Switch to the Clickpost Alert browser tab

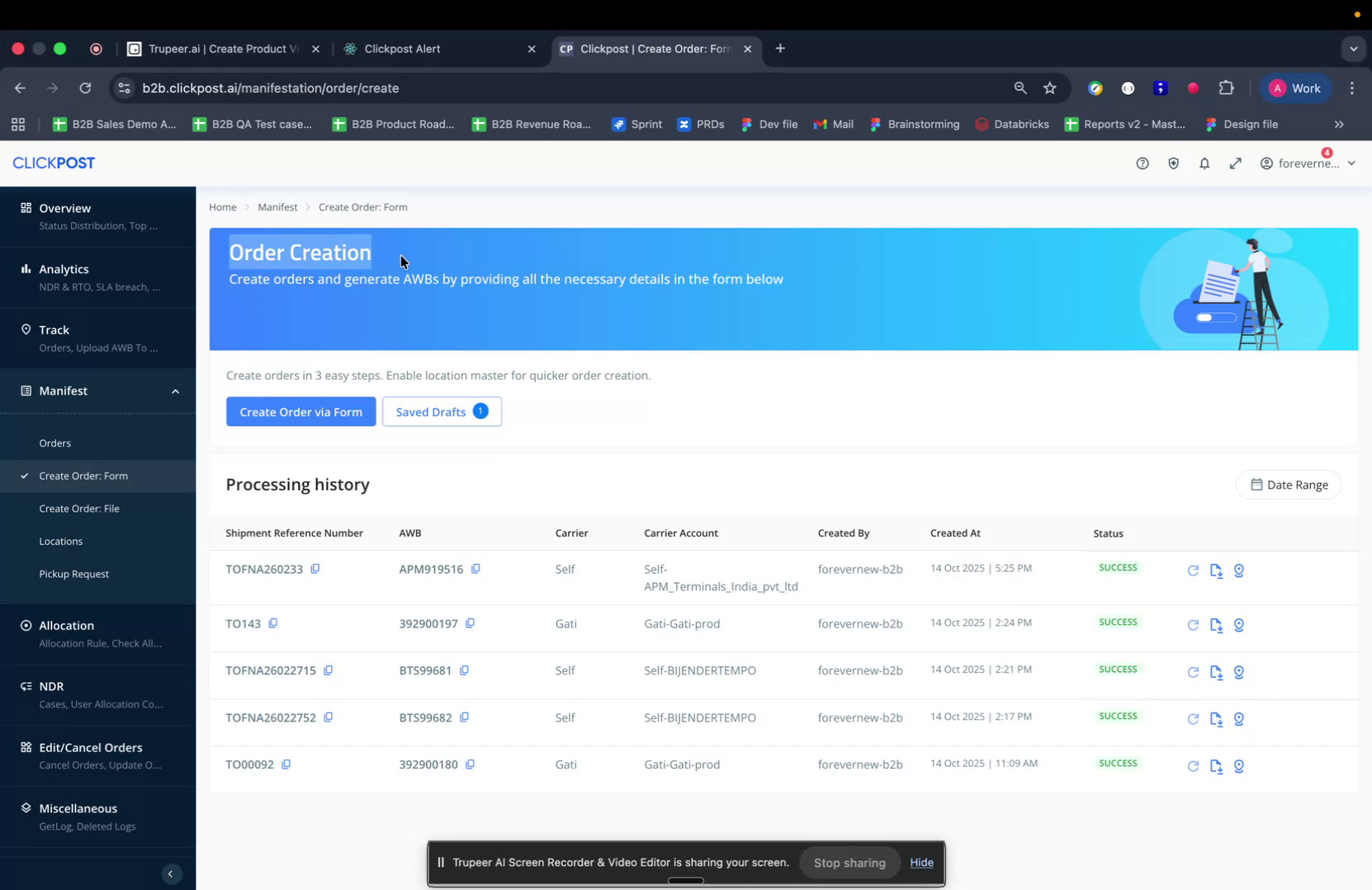404,49
